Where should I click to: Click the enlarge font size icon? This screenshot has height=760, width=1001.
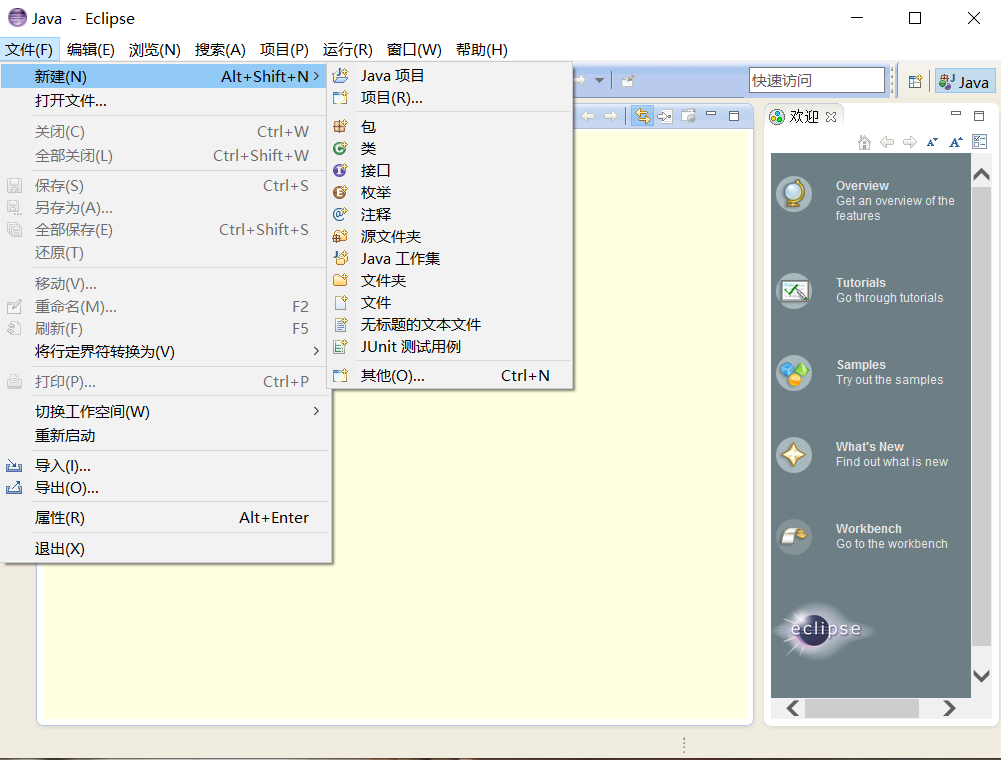tap(956, 142)
